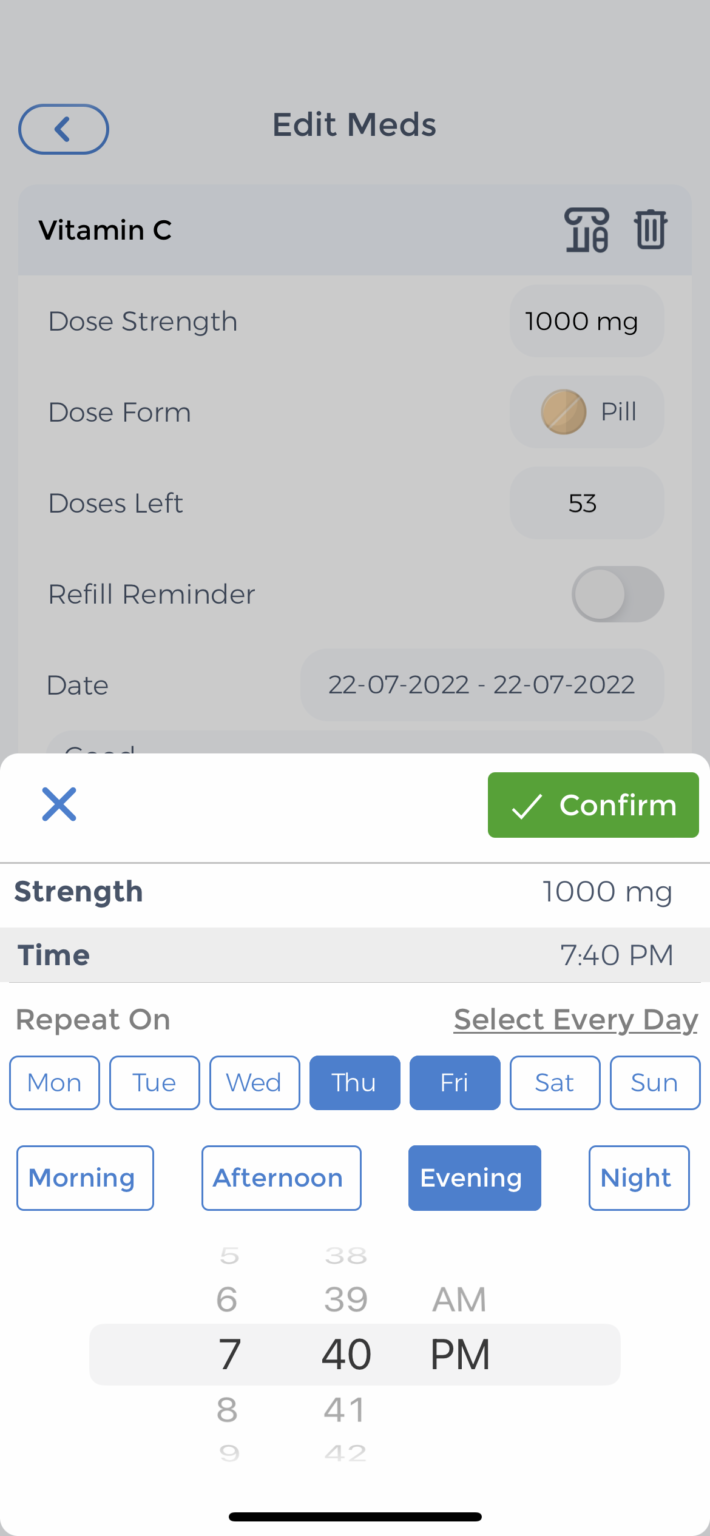Open the medication reminder icon for Vitamin C

[587, 230]
